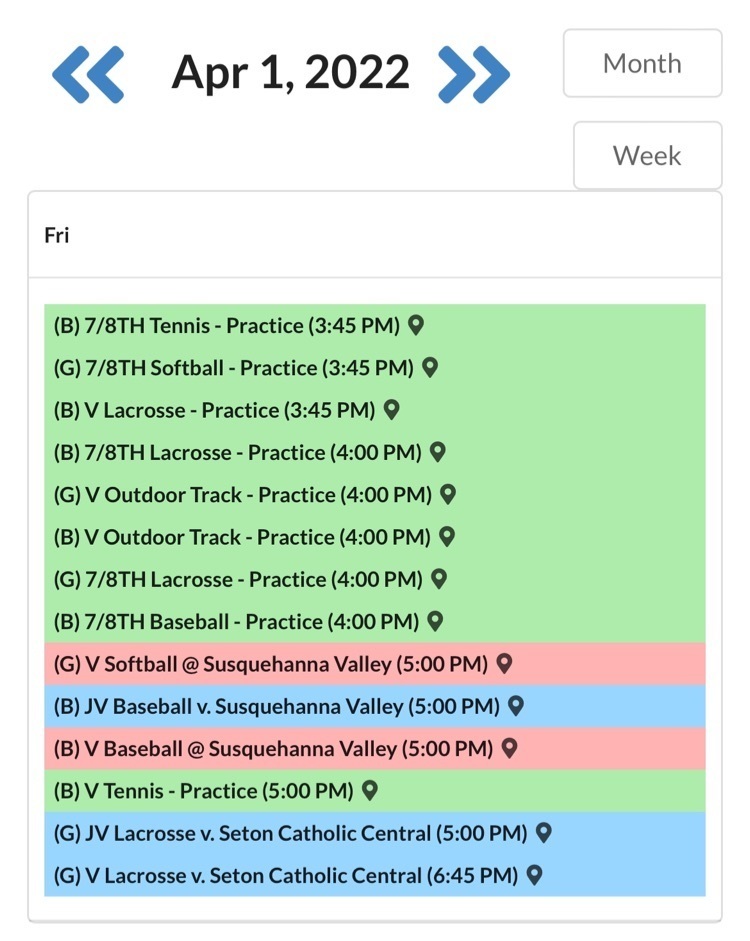Switch to Month view

[642, 63]
